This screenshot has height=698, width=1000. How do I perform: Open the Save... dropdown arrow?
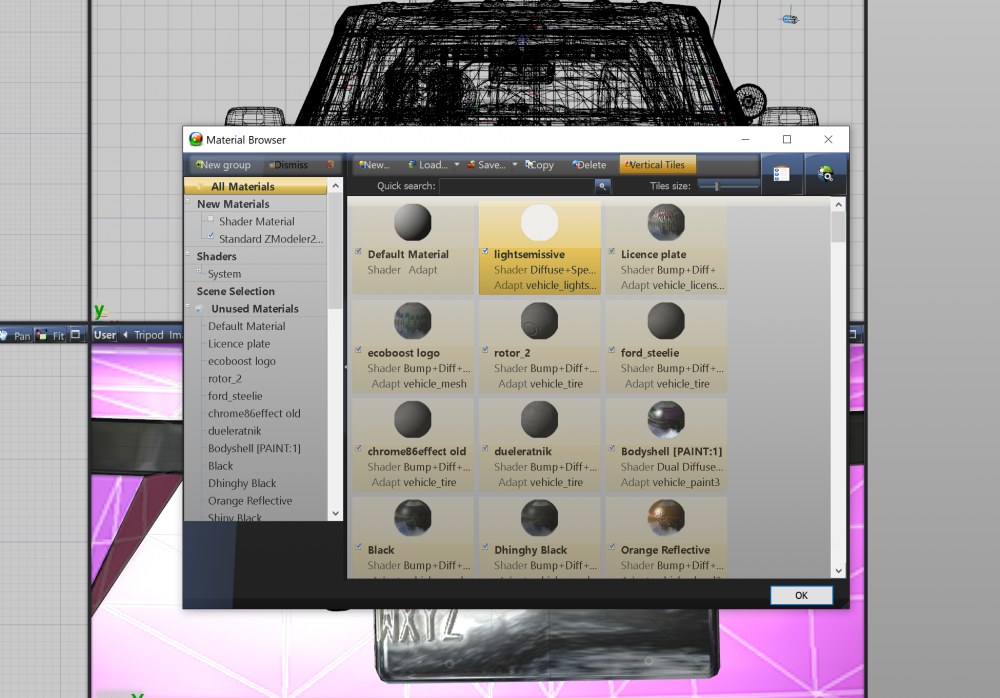pyautogui.click(x=513, y=164)
